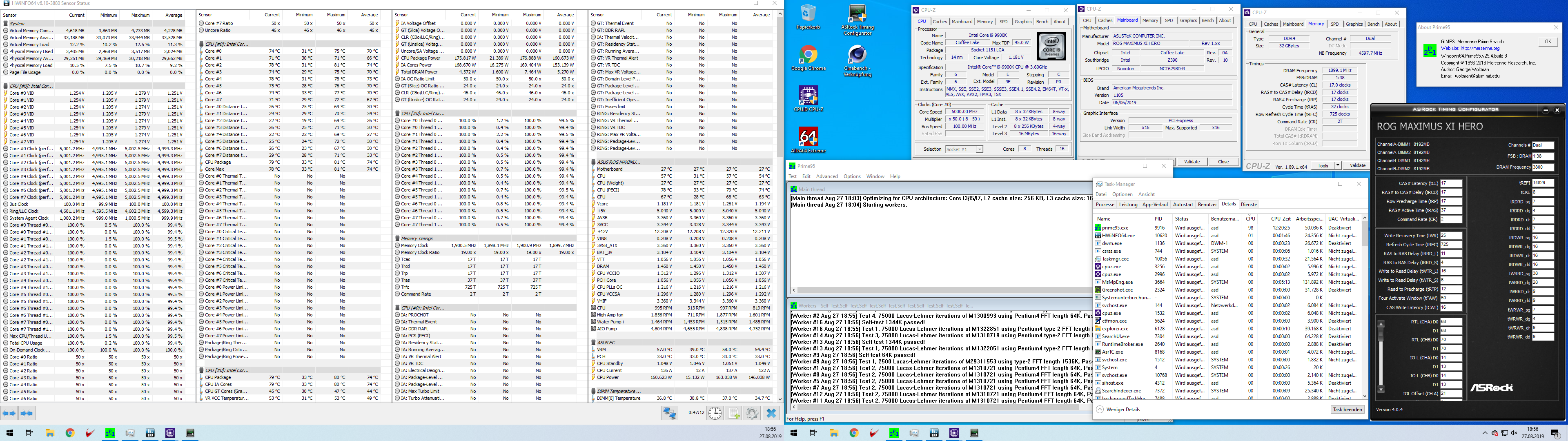Select the prime95.exe process row

1114,228
